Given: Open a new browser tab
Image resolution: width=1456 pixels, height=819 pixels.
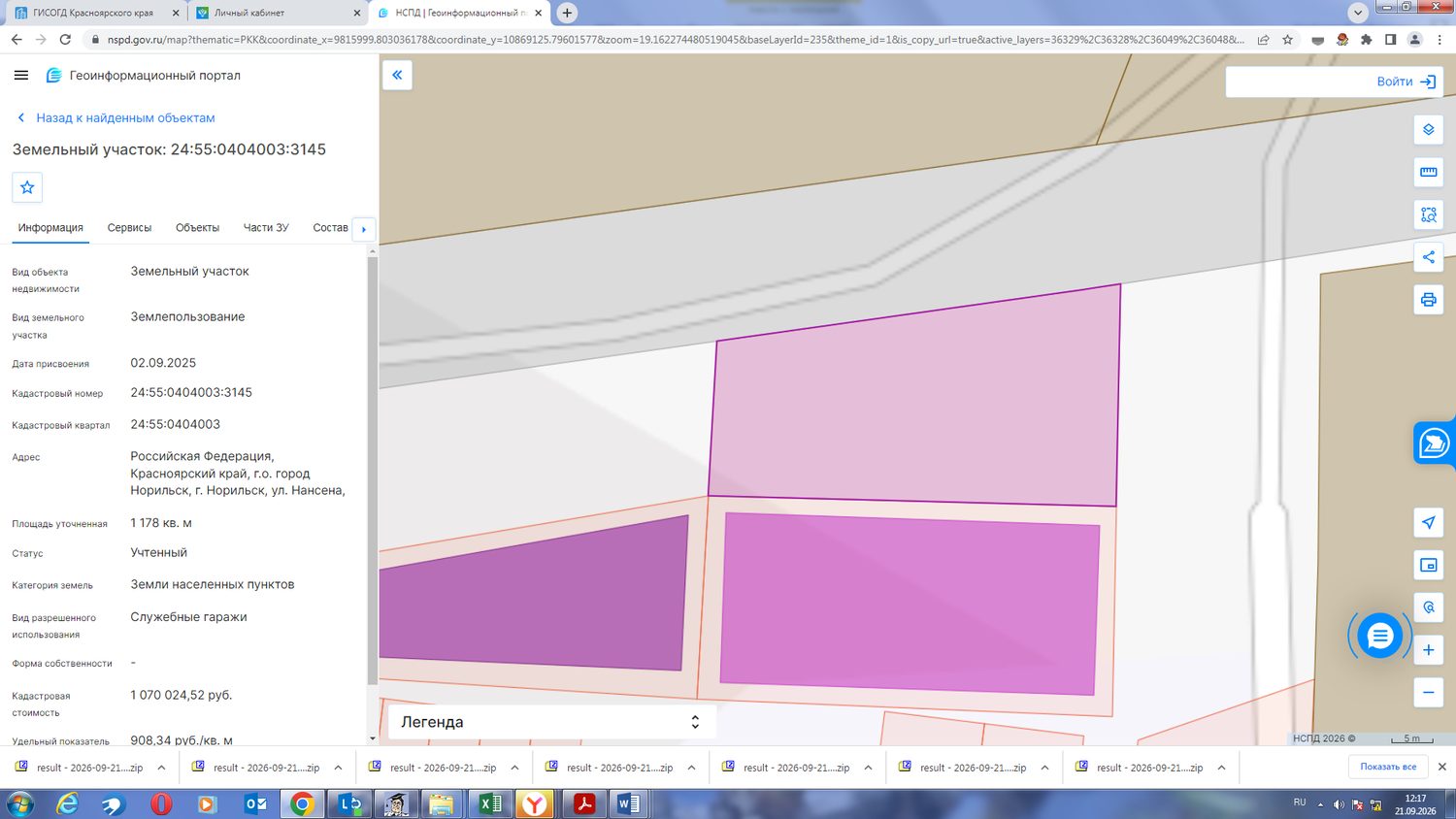Looking at the screenshot, I should (x=567, y=13).
